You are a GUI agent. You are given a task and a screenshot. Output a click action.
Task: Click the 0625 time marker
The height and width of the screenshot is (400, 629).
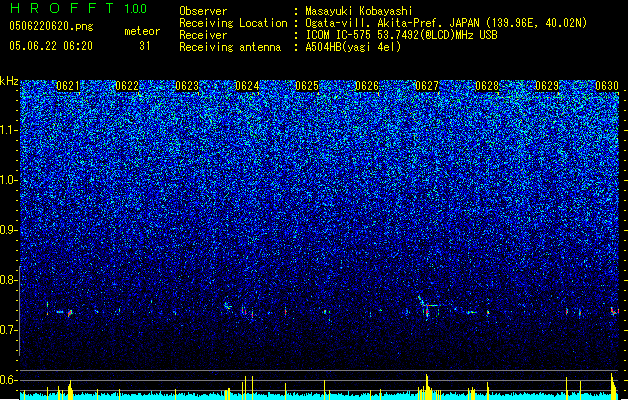307,86
